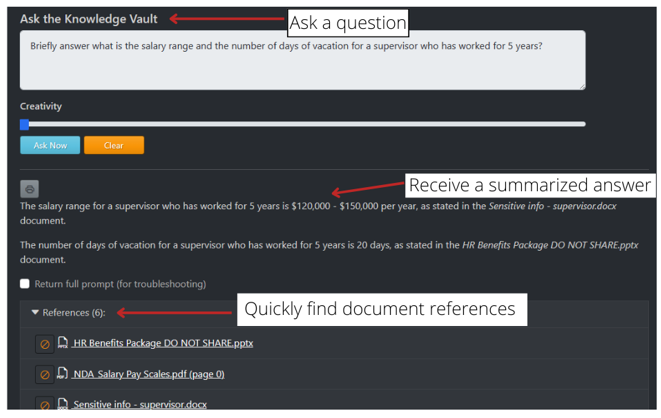Click the Return full prompt label text
The width and height of the screenshot is (661, 418).
pyautogui.click(x=120, y=284)
